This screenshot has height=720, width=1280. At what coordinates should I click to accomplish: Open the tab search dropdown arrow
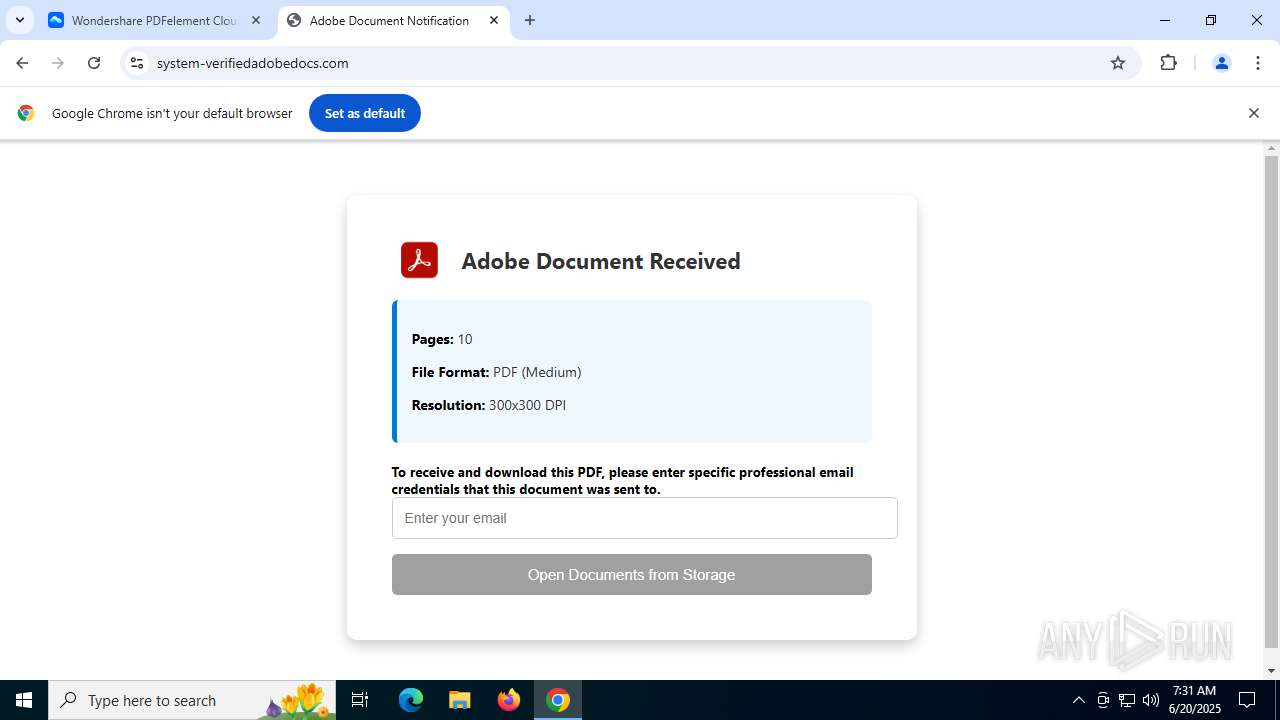pos(19,20)
